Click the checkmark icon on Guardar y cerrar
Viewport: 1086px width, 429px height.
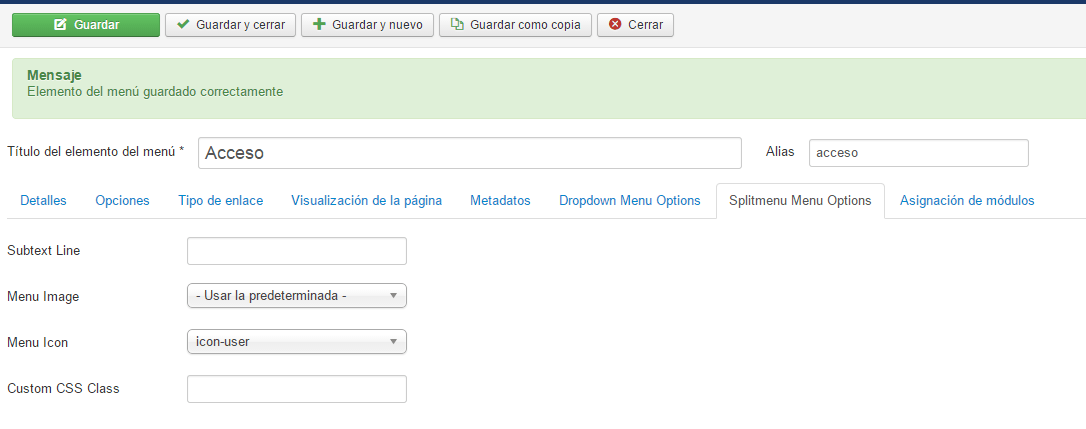pos(183,24)
